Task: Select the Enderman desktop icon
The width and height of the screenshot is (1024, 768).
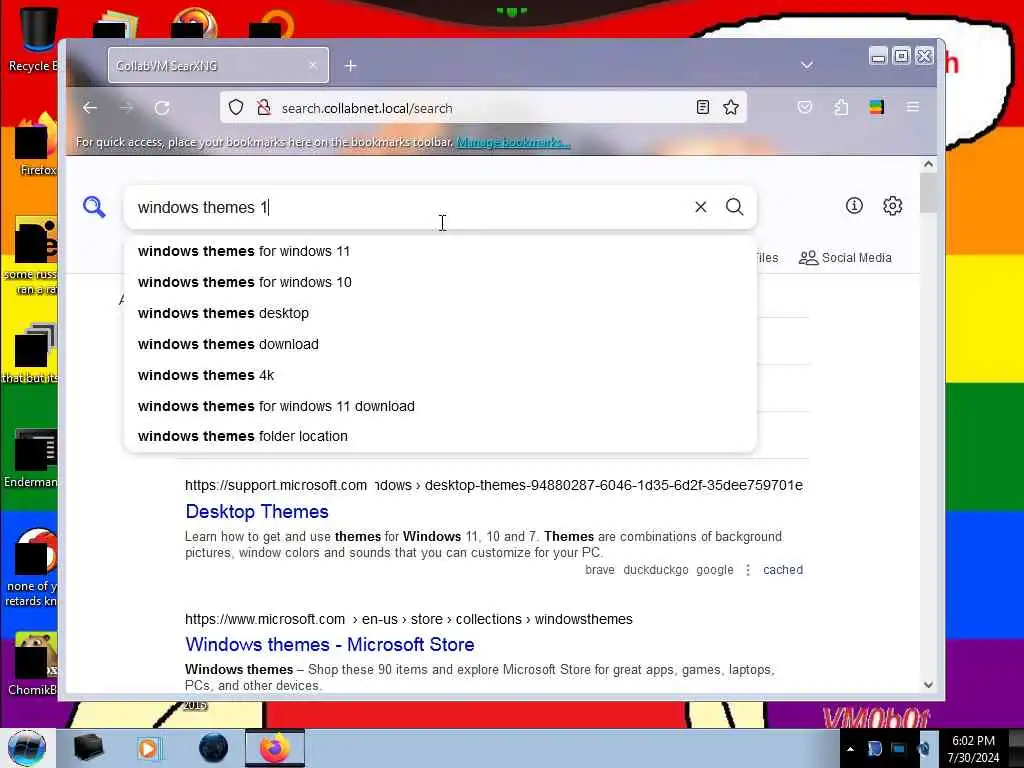Action: click(31, 459)
